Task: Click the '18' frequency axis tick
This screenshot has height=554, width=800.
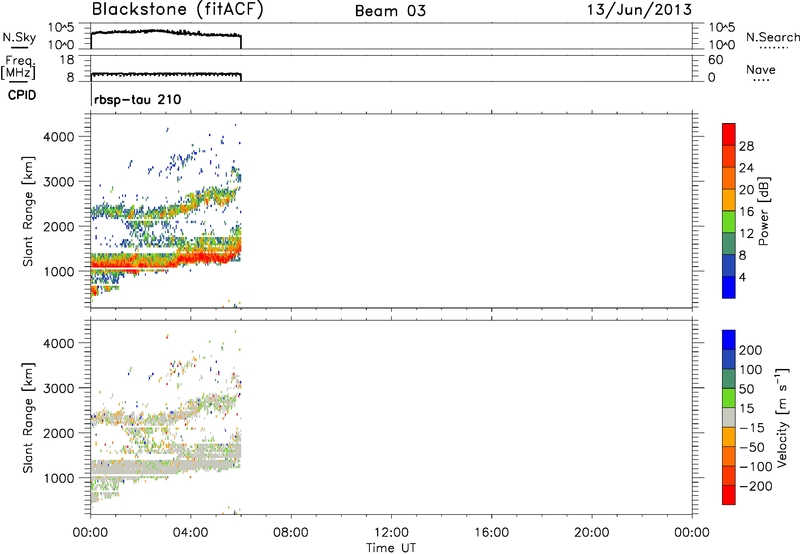Action: [66, 60]
